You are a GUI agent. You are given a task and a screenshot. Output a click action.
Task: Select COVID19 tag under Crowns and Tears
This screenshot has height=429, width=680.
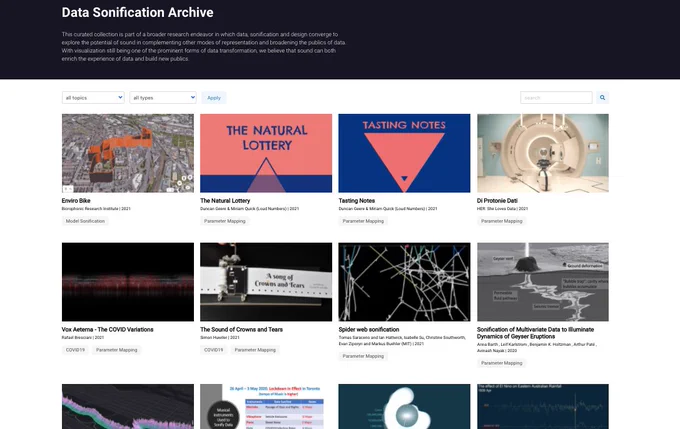(213, 350)
